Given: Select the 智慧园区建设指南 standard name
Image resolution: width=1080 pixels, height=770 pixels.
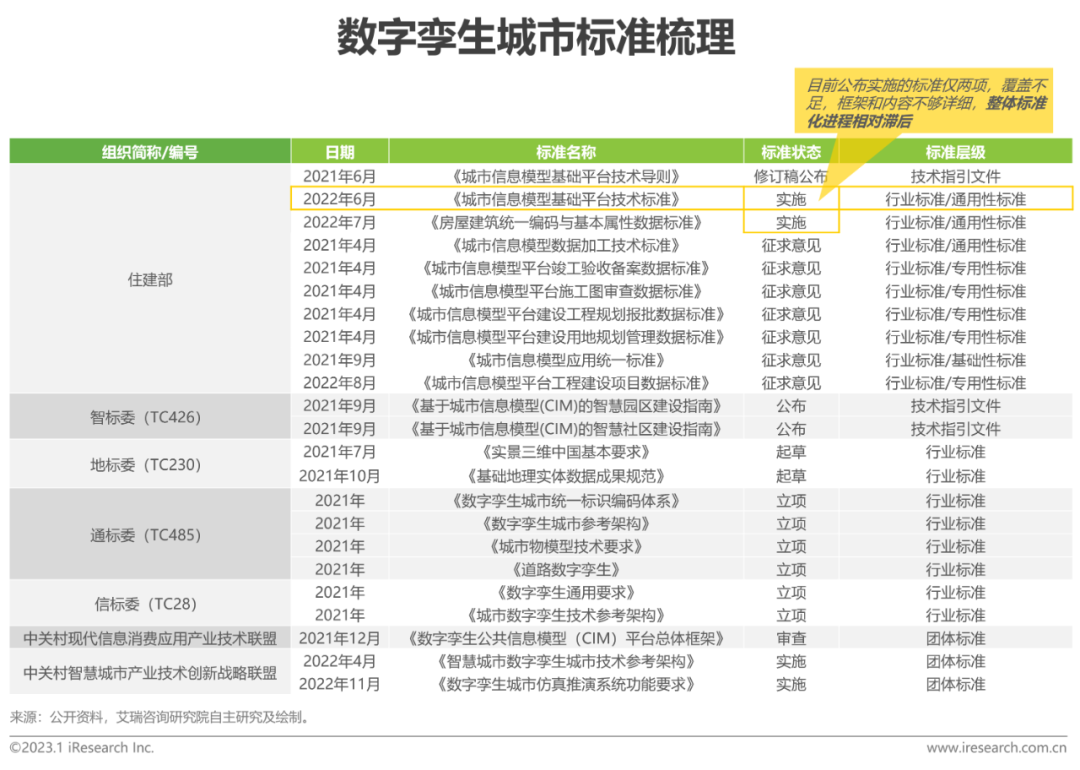Looking at the screenshot, I should (565, 406).
